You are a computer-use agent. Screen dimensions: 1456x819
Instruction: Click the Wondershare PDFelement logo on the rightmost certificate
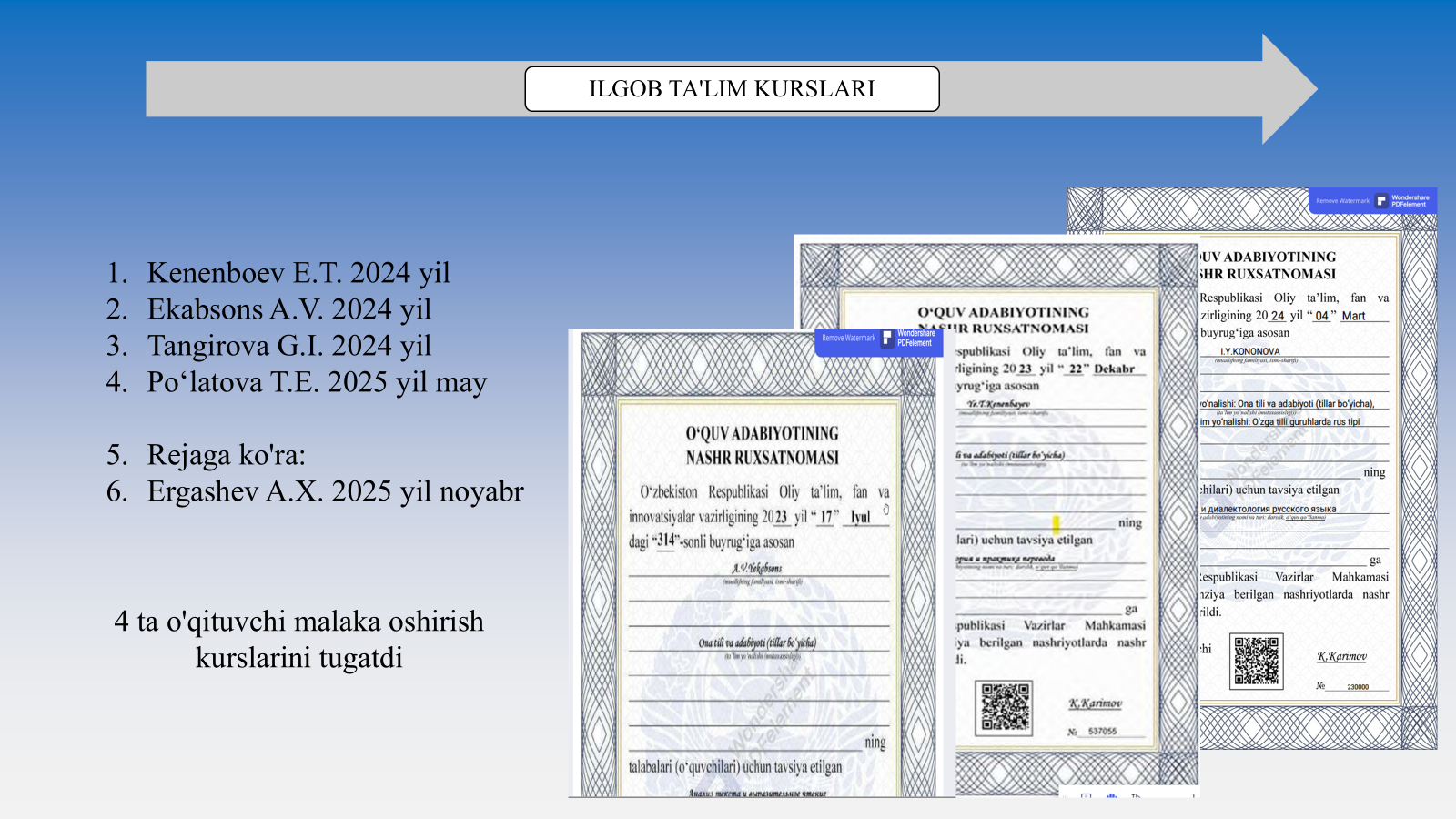tap(1404, 200)
